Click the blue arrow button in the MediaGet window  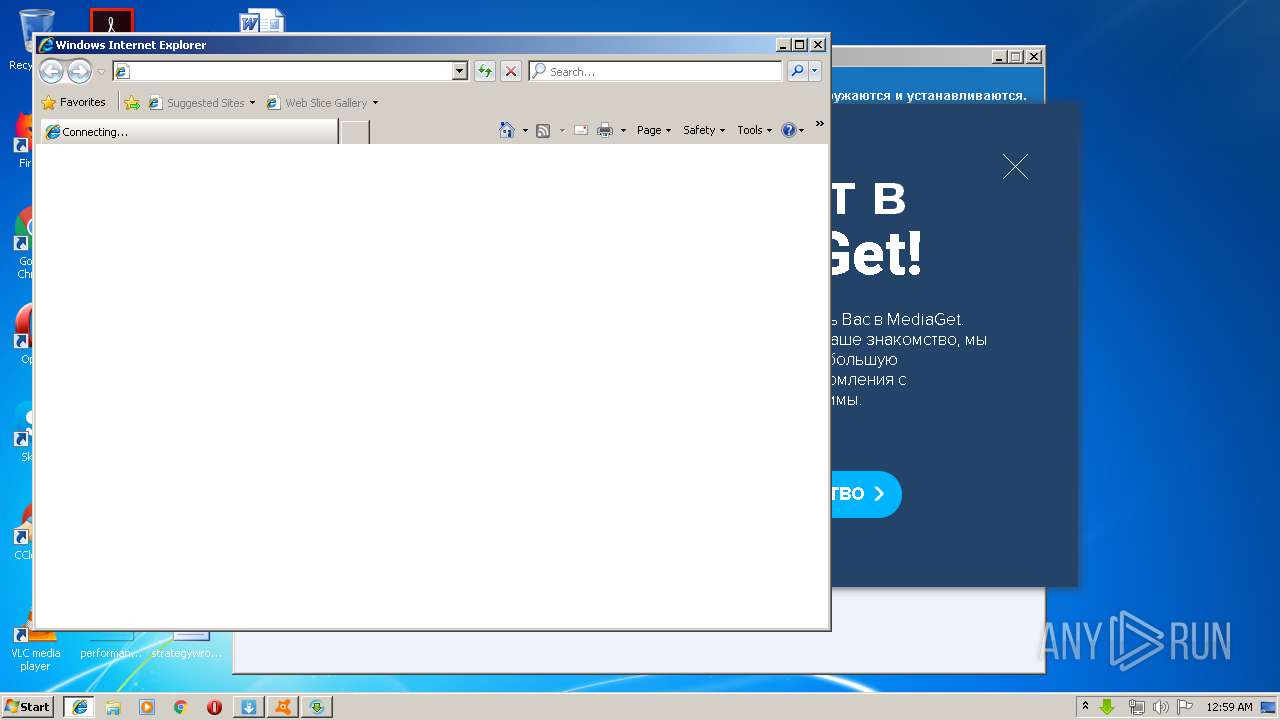[x=866, y=494]
